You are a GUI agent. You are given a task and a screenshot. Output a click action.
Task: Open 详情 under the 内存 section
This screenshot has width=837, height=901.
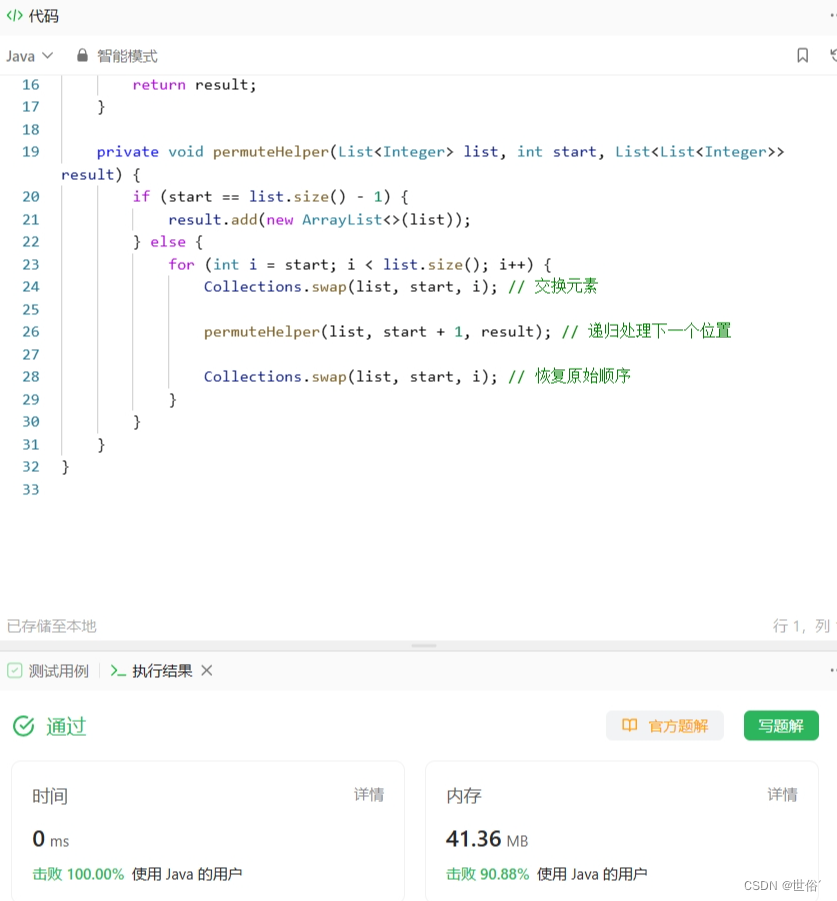pyautogui.click(x=782, y=795)
